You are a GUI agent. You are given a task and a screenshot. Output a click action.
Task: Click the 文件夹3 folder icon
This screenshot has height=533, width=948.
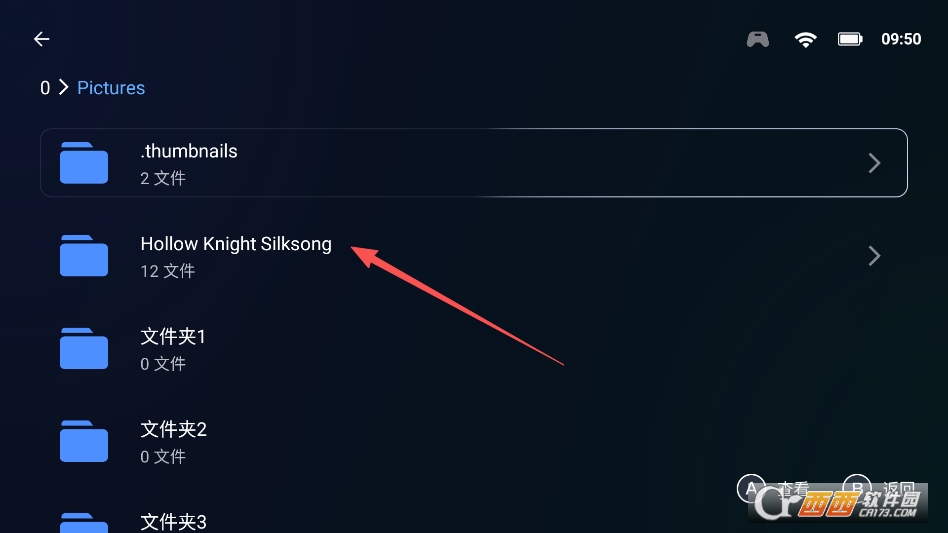point(84,521)
